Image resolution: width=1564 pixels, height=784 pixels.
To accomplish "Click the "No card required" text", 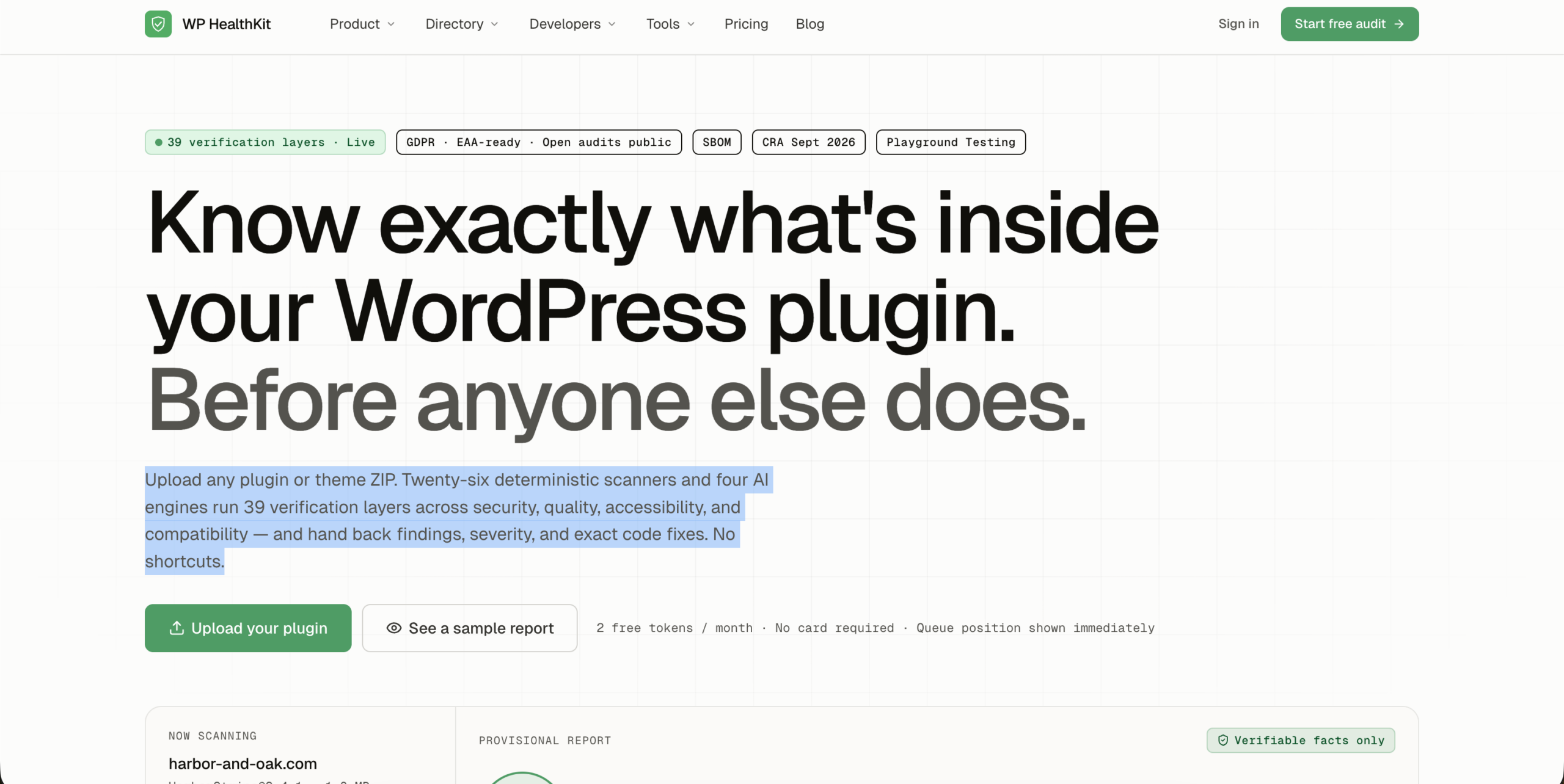I will point(835,628).
